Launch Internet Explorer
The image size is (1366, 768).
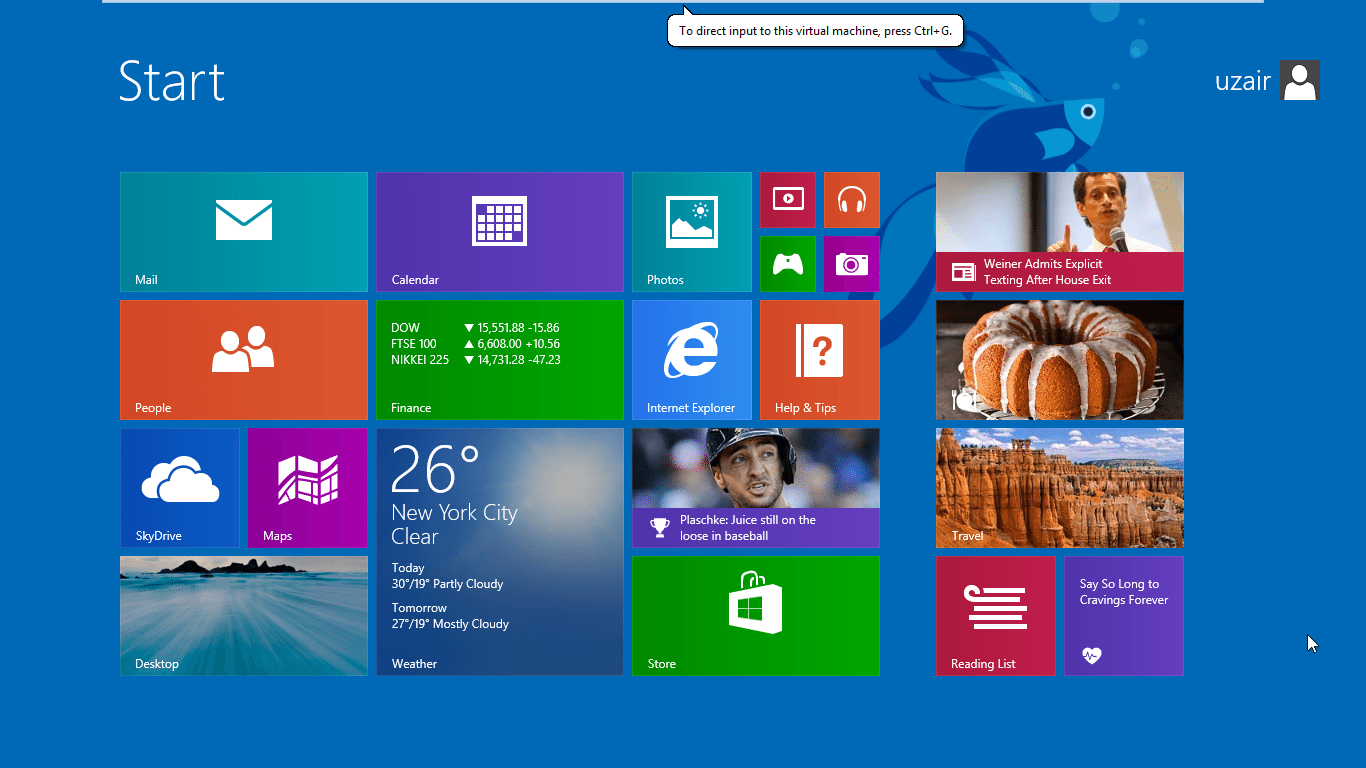pyautogui.click(x=692, y=360)
